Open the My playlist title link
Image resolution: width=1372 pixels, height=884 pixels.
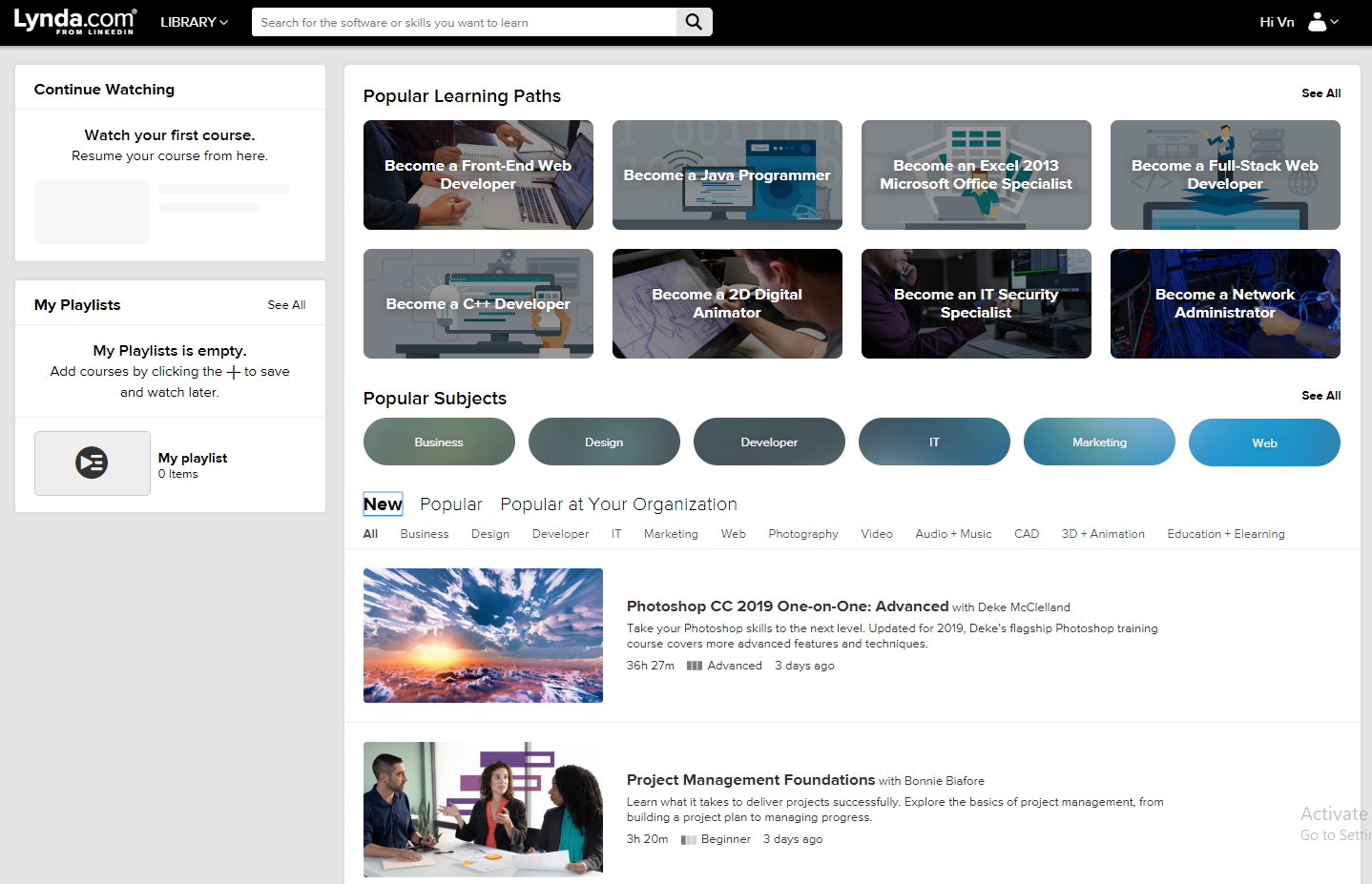193,458
